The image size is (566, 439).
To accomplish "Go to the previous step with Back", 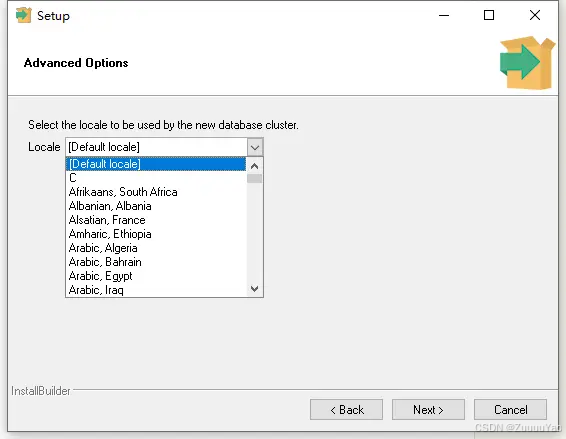I will point(346,410).
